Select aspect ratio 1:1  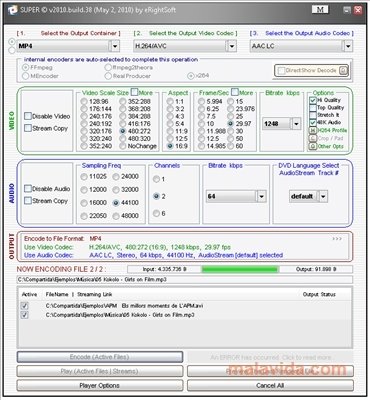click(x=170, y=101)
